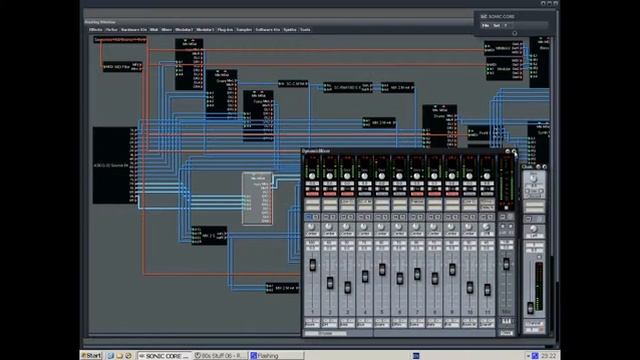Open the Midi menu

(154, 30)
